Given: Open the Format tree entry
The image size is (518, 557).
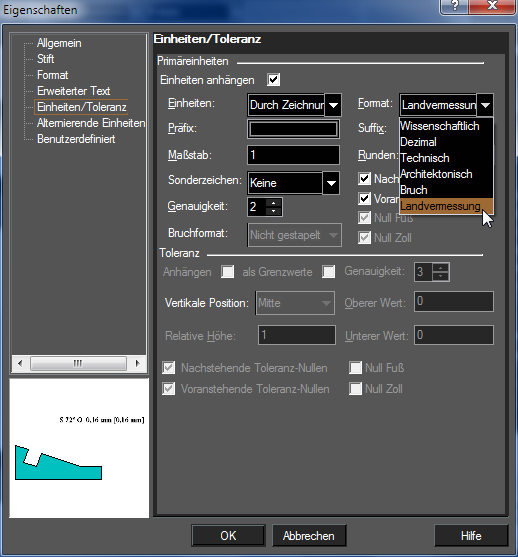Looking at the screenshot, I should coord(53,75).
